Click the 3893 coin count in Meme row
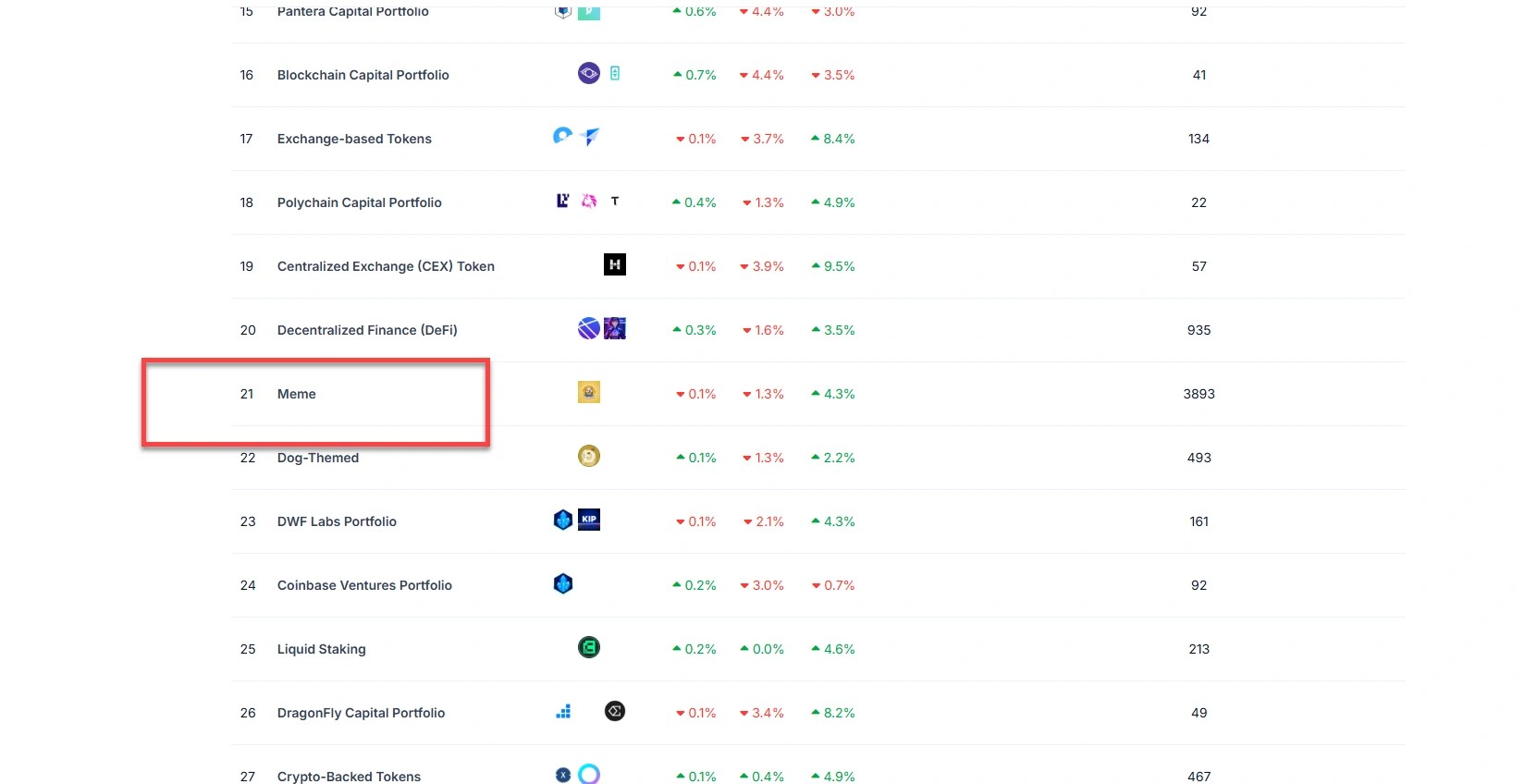 click(1199, 394)
